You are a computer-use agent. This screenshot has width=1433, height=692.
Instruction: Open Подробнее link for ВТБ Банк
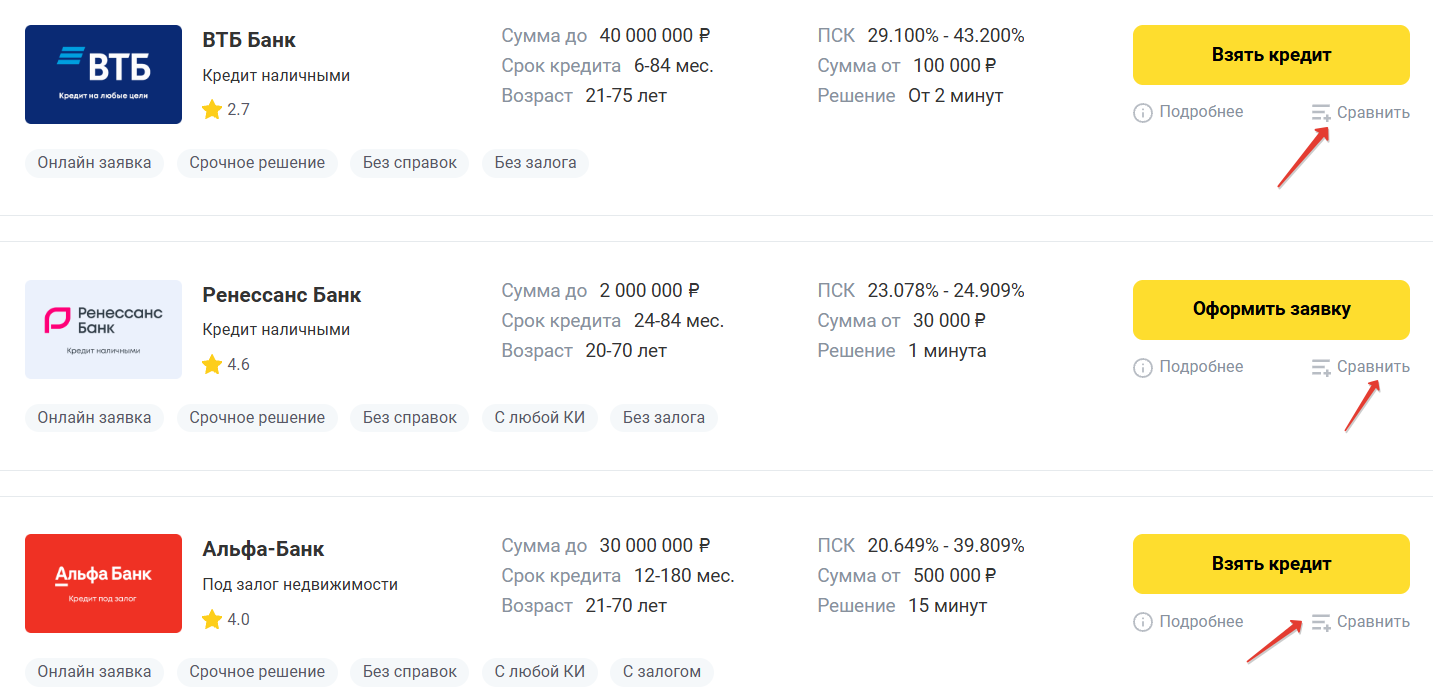1201,112
